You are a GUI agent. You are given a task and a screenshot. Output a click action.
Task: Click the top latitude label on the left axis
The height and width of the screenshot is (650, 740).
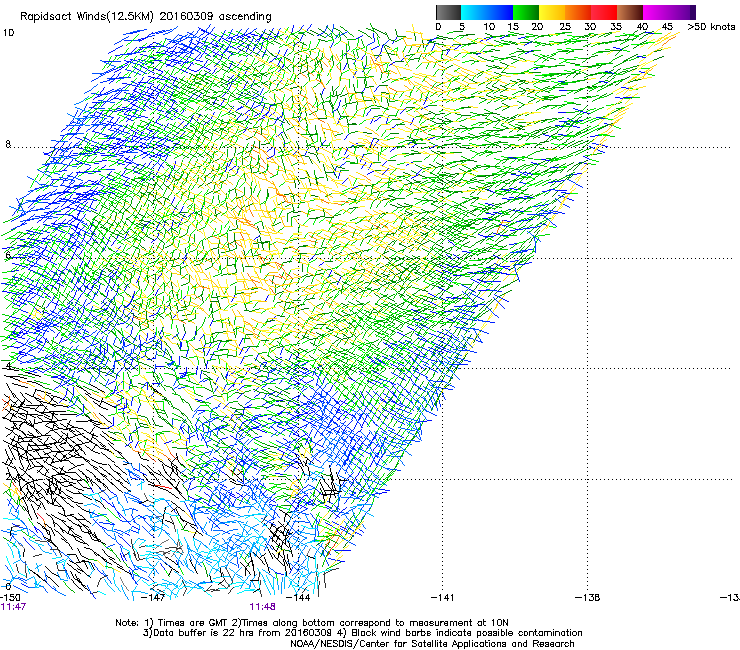[8, 33]
